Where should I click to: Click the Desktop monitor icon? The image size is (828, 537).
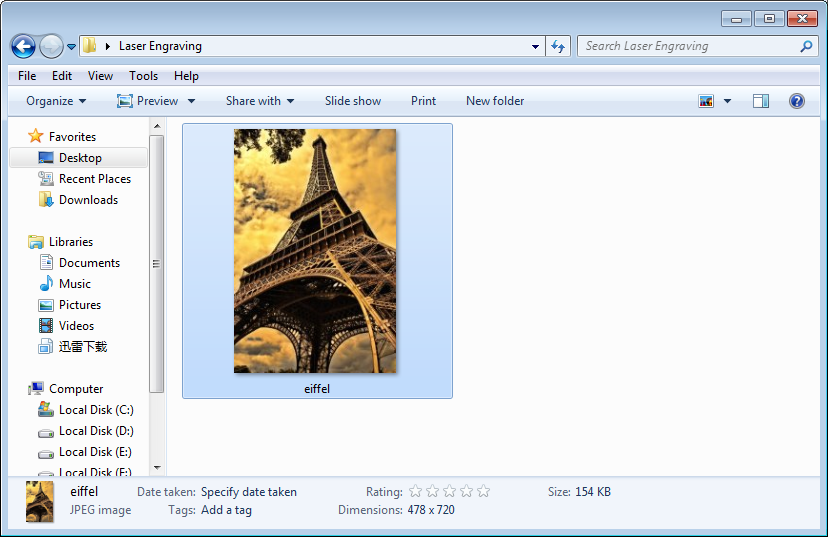point(46,158)
